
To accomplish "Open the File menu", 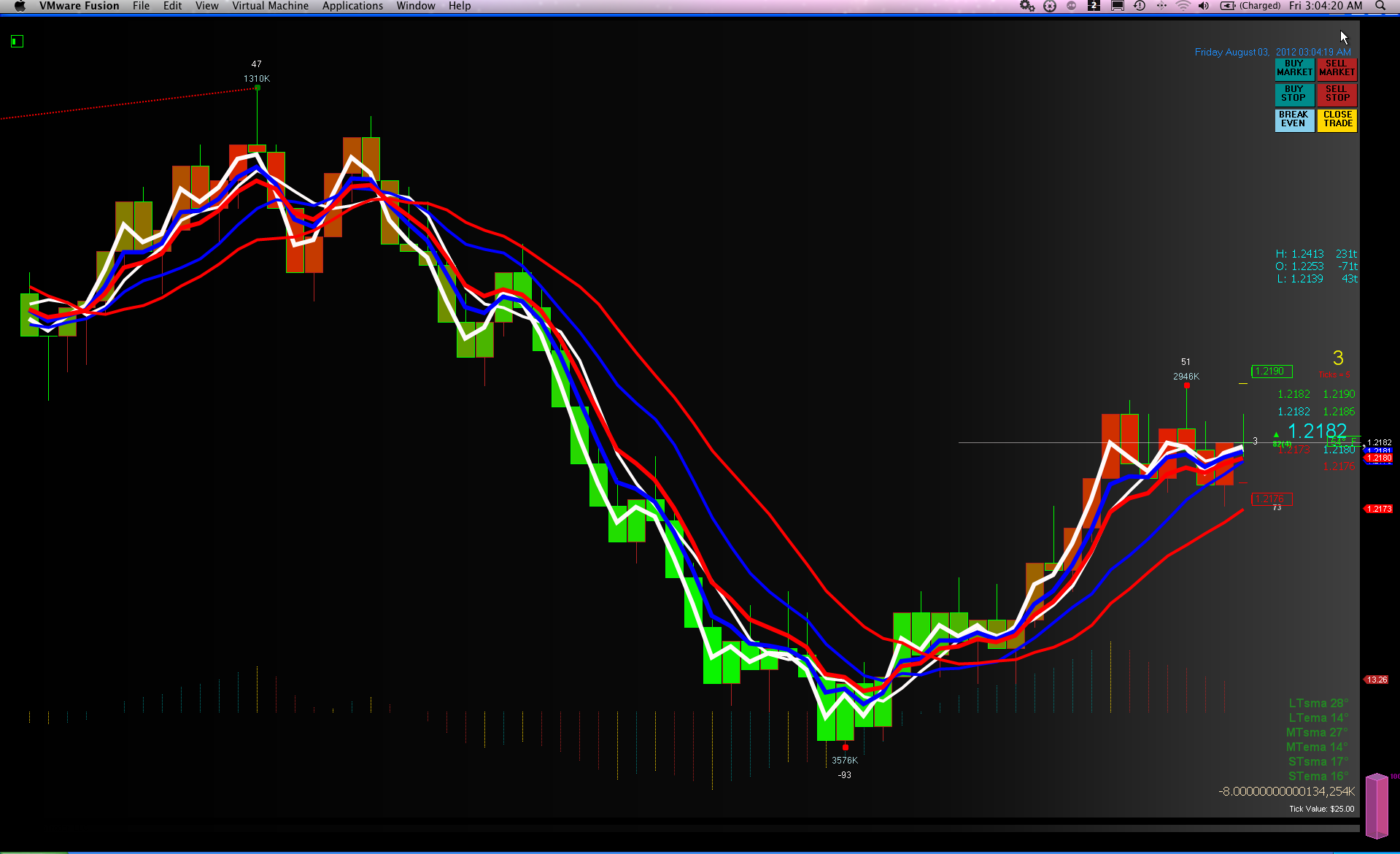I will tap(141, 6).
